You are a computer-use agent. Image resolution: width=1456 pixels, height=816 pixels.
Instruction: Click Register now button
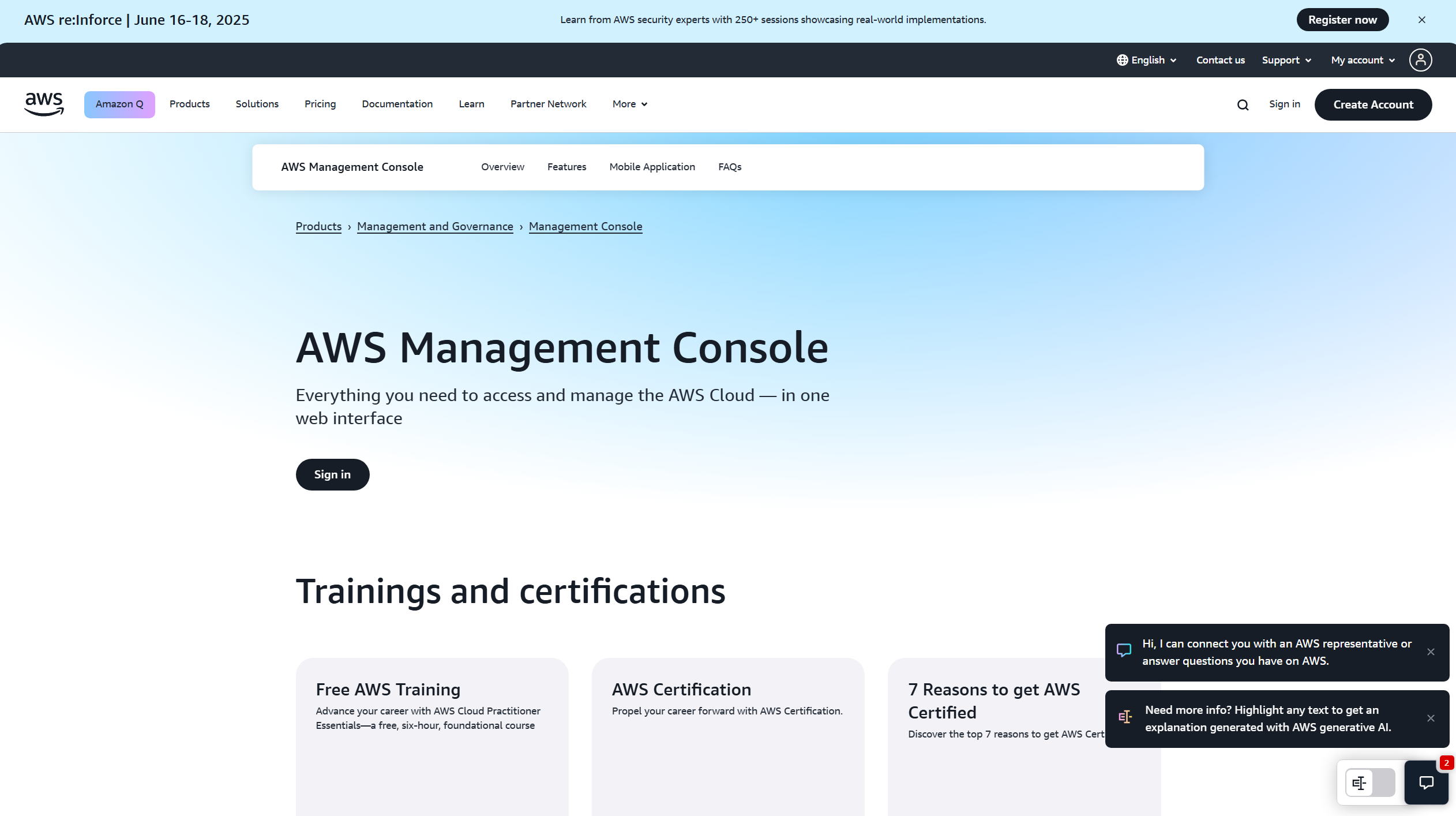1342,20
